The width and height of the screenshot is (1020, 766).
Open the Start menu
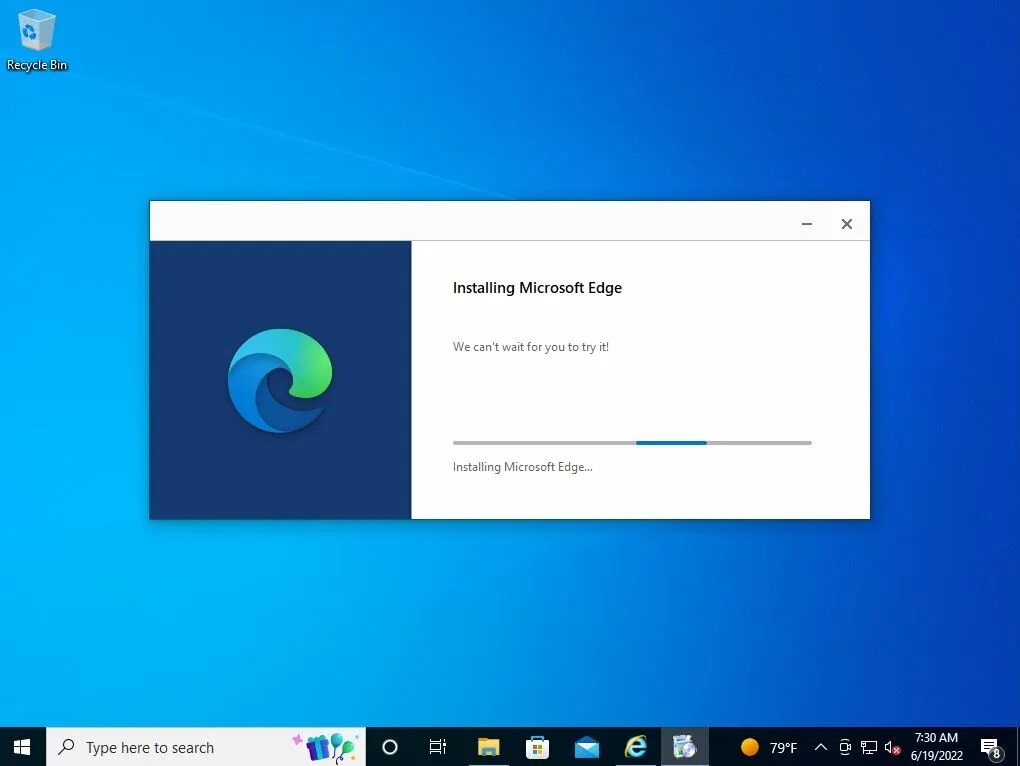tap(20, 746)
